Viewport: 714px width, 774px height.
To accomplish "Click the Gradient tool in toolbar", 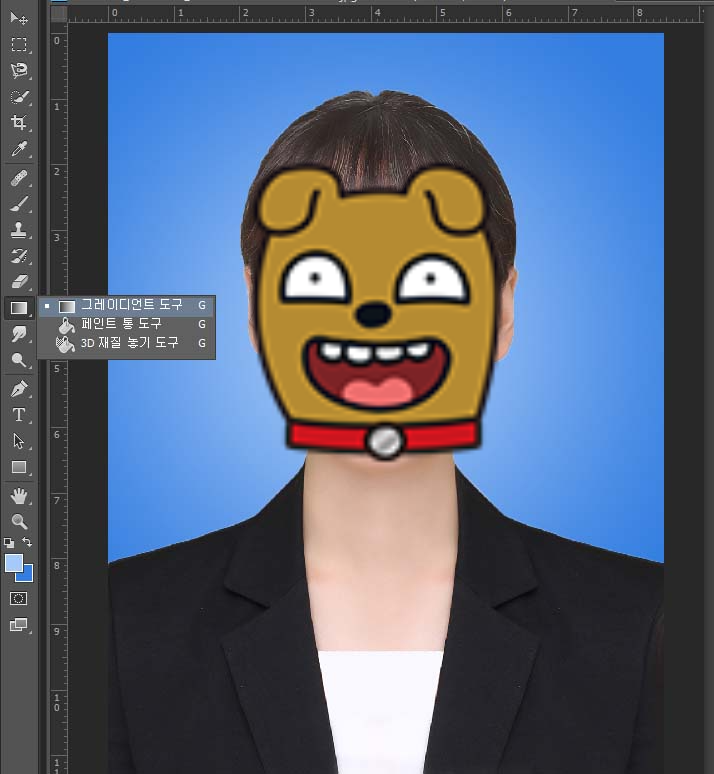I will coord(19,308).
